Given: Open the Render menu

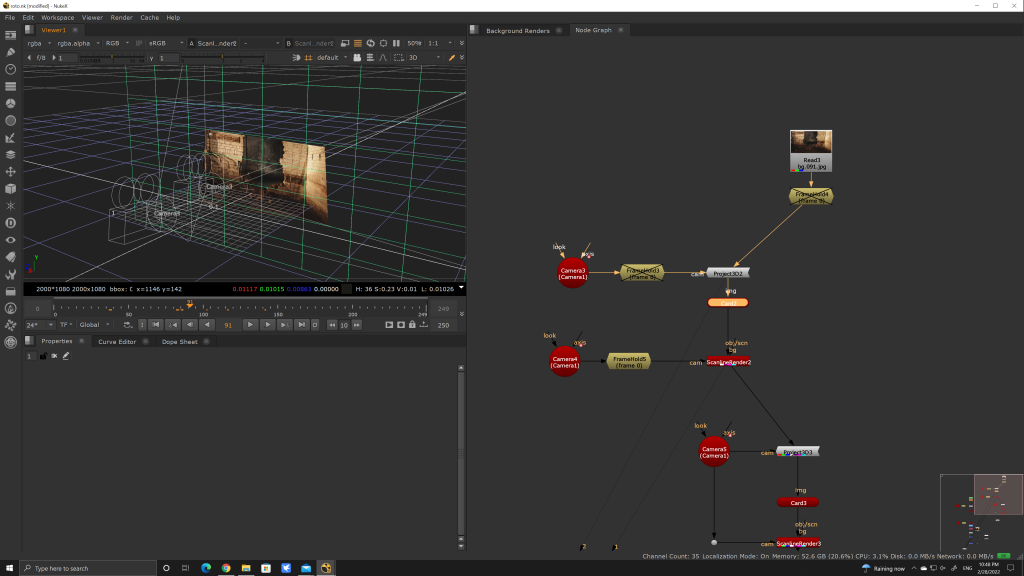Looking at the screenshot, I should point(121,17).
